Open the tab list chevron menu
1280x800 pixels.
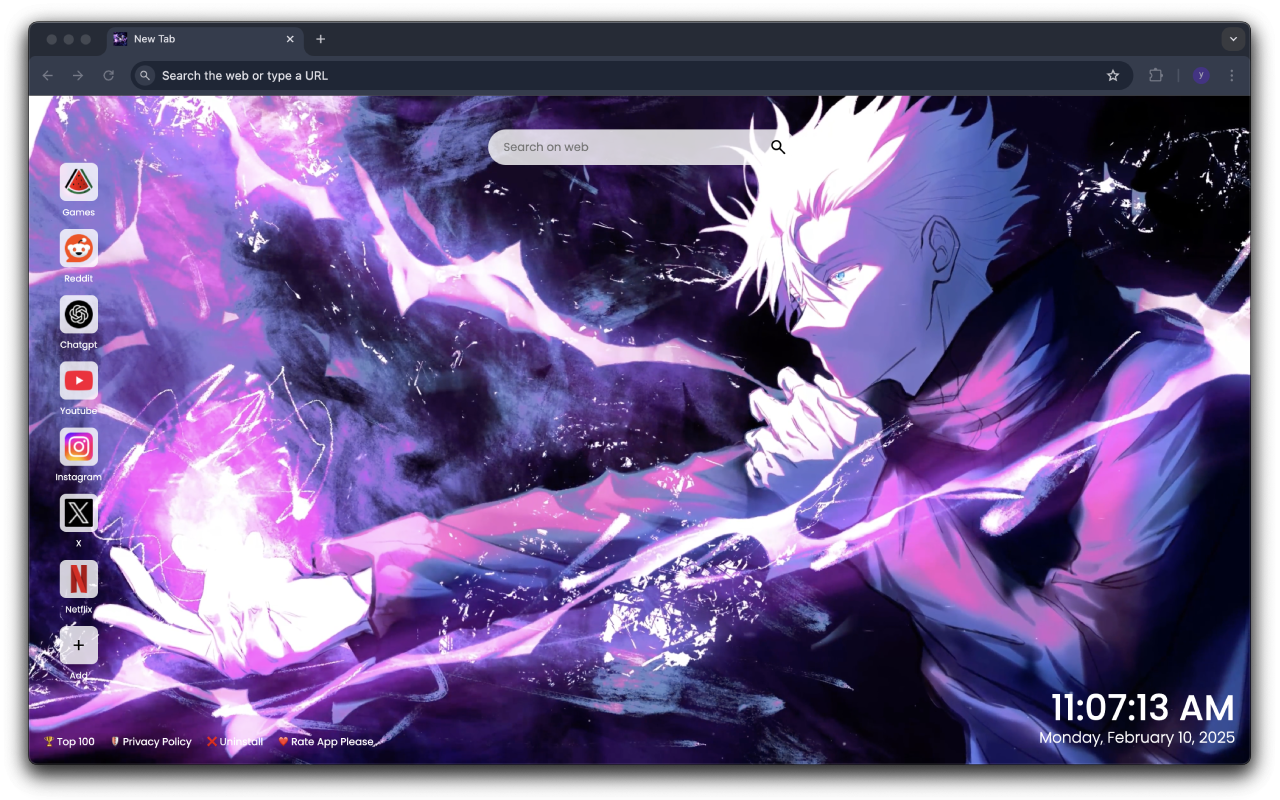click(1233, 39)
